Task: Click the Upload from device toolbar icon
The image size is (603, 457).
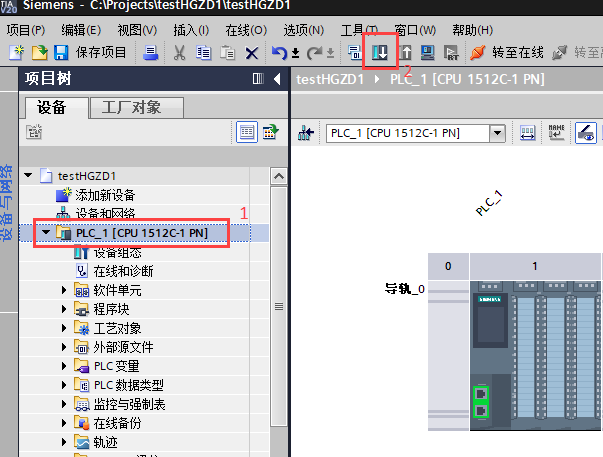Action: coord(406,52)
